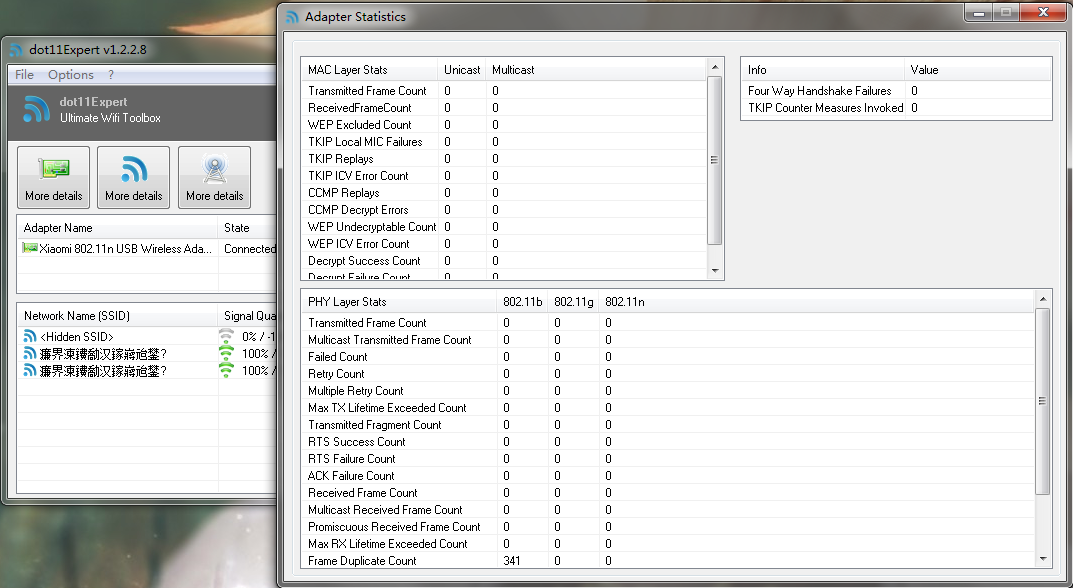Click the Adapter Statistics title bar icon

coord(292,17)
